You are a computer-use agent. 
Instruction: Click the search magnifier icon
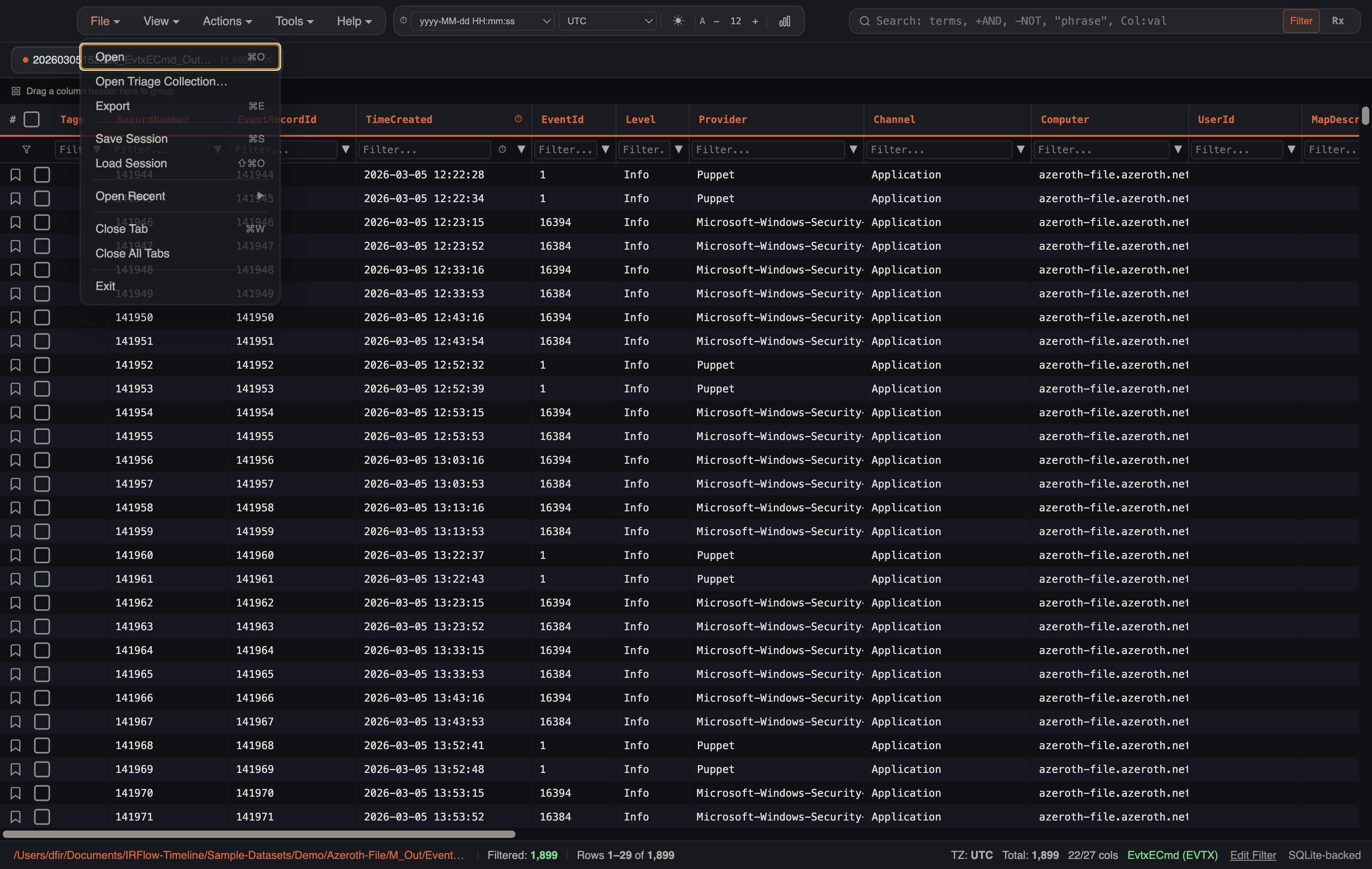click(x=864, y=21)
